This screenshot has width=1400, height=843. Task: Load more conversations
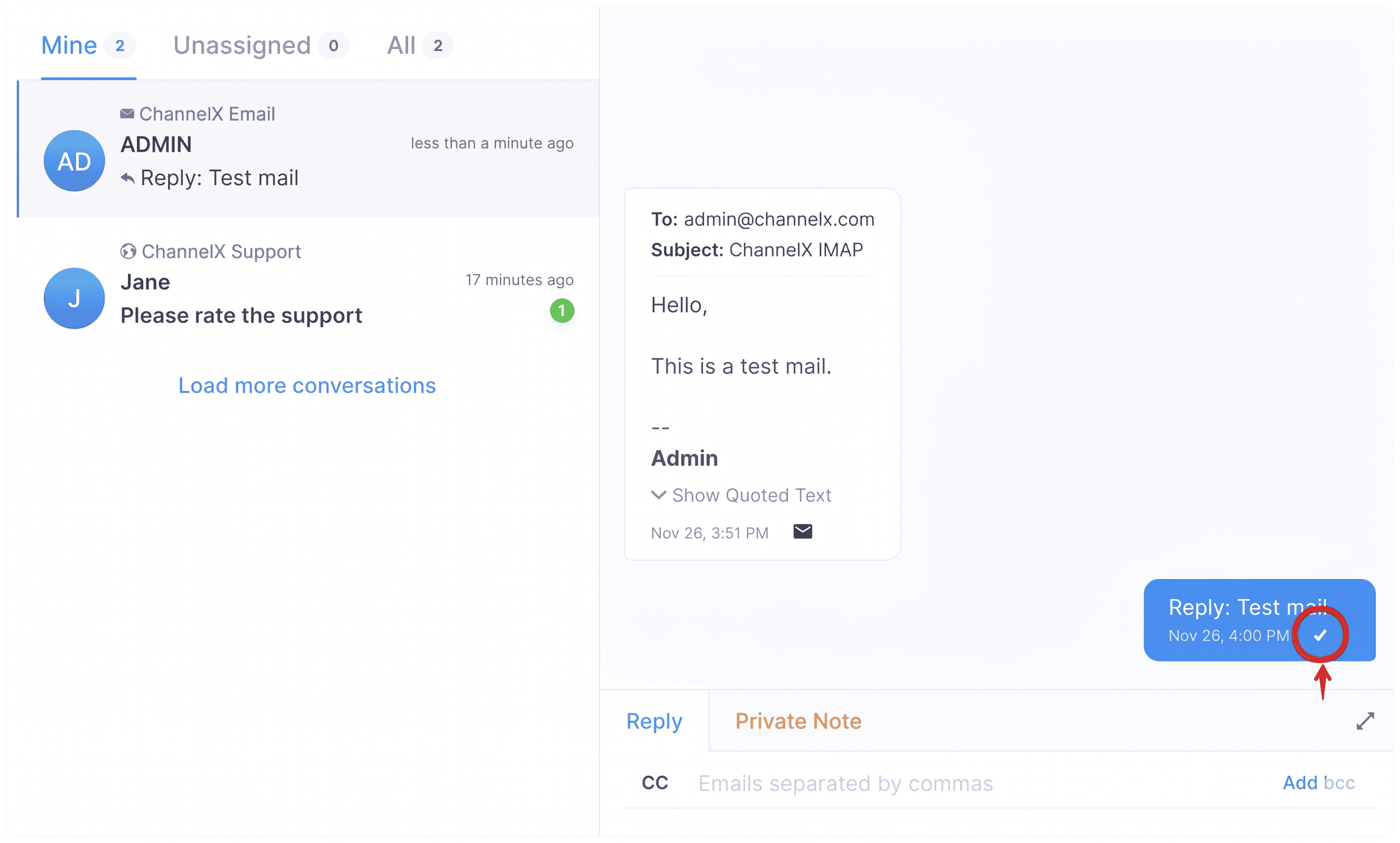click(x=307, y=386)
